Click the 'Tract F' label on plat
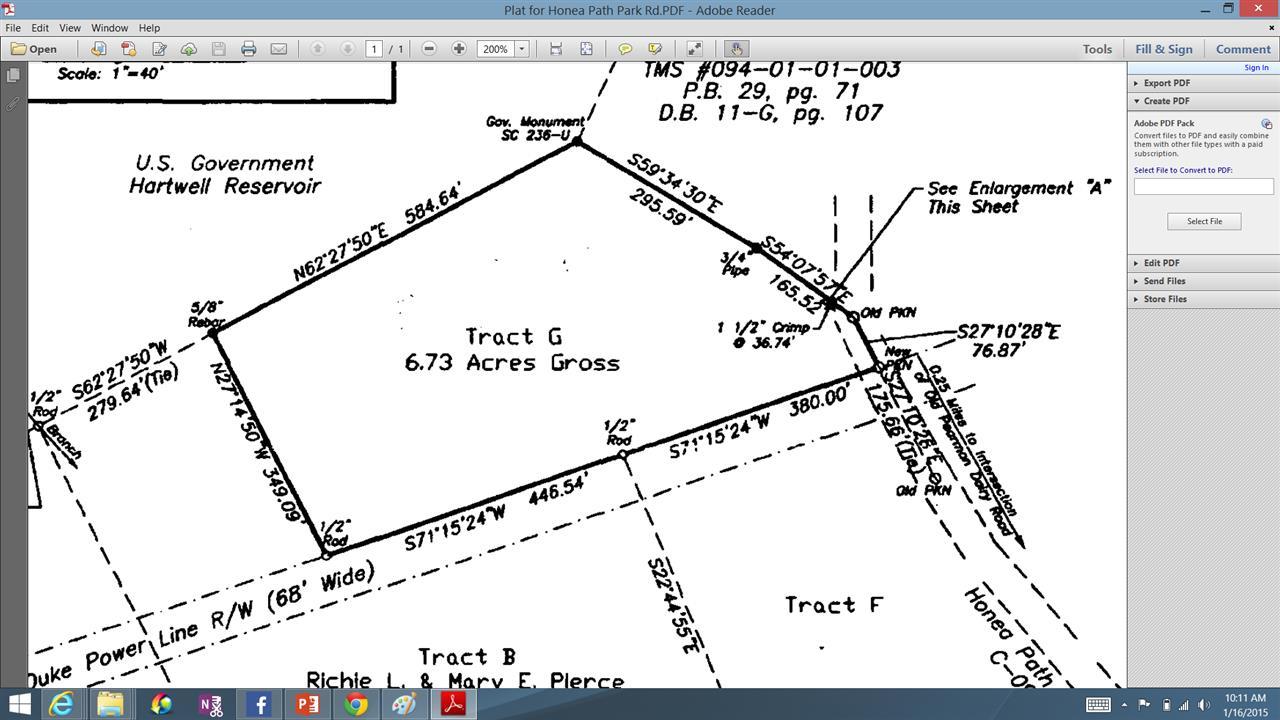Image resolution: width=1280 pixels, height=720 pixels. click(834, 605)
